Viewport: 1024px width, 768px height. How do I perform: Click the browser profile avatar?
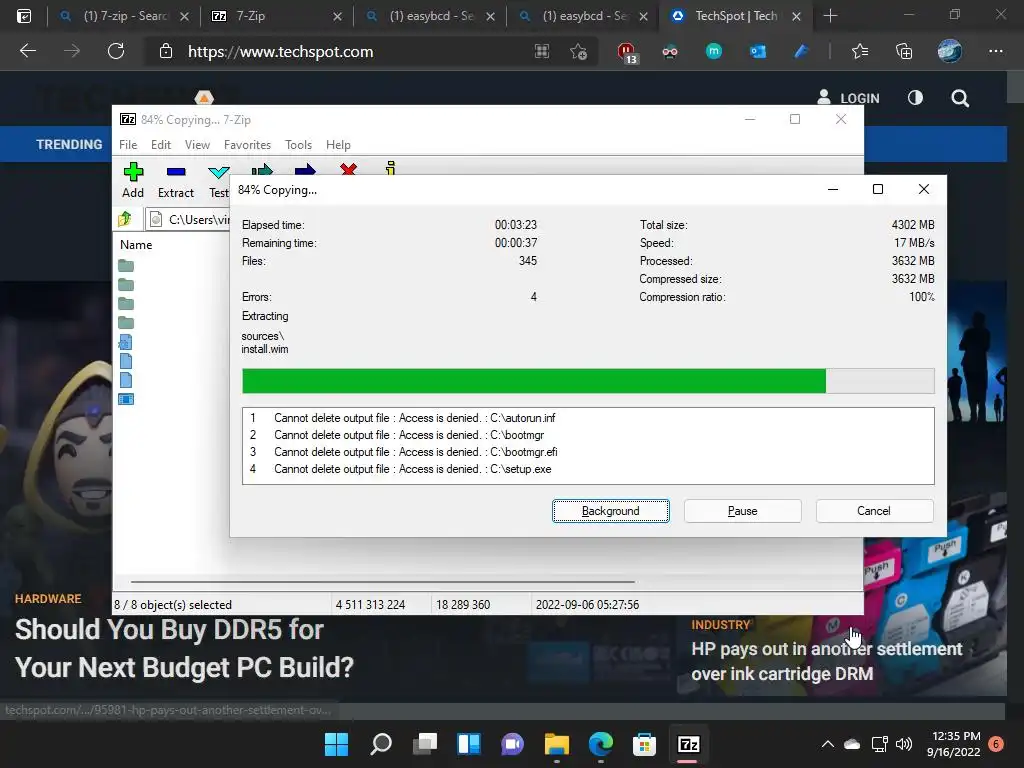[x=950, y=51]
